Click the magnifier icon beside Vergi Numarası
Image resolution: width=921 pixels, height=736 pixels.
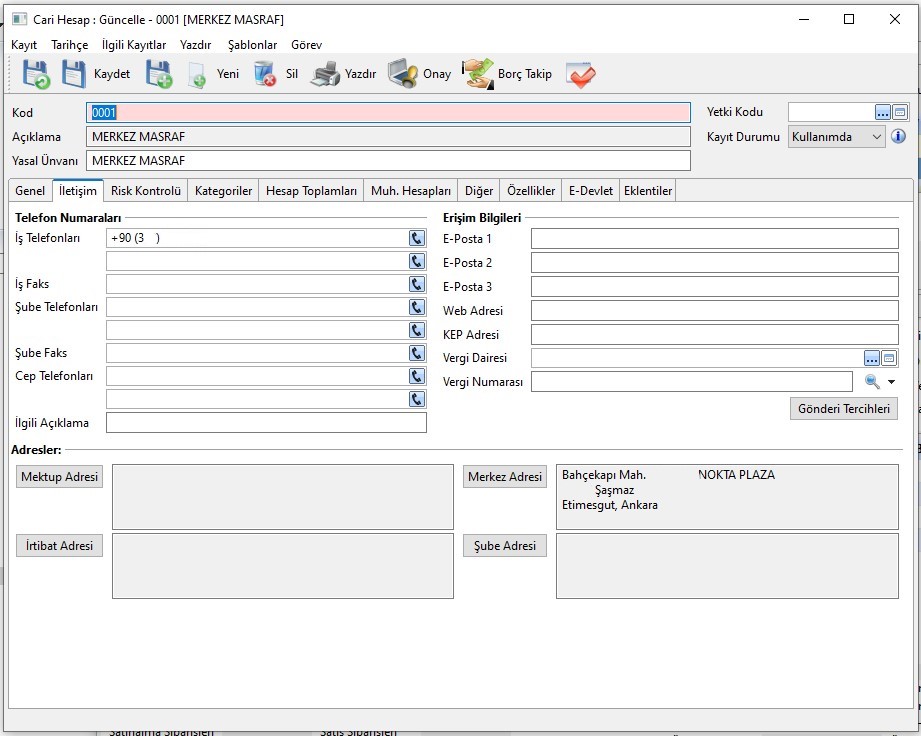(x=872, y=382)
